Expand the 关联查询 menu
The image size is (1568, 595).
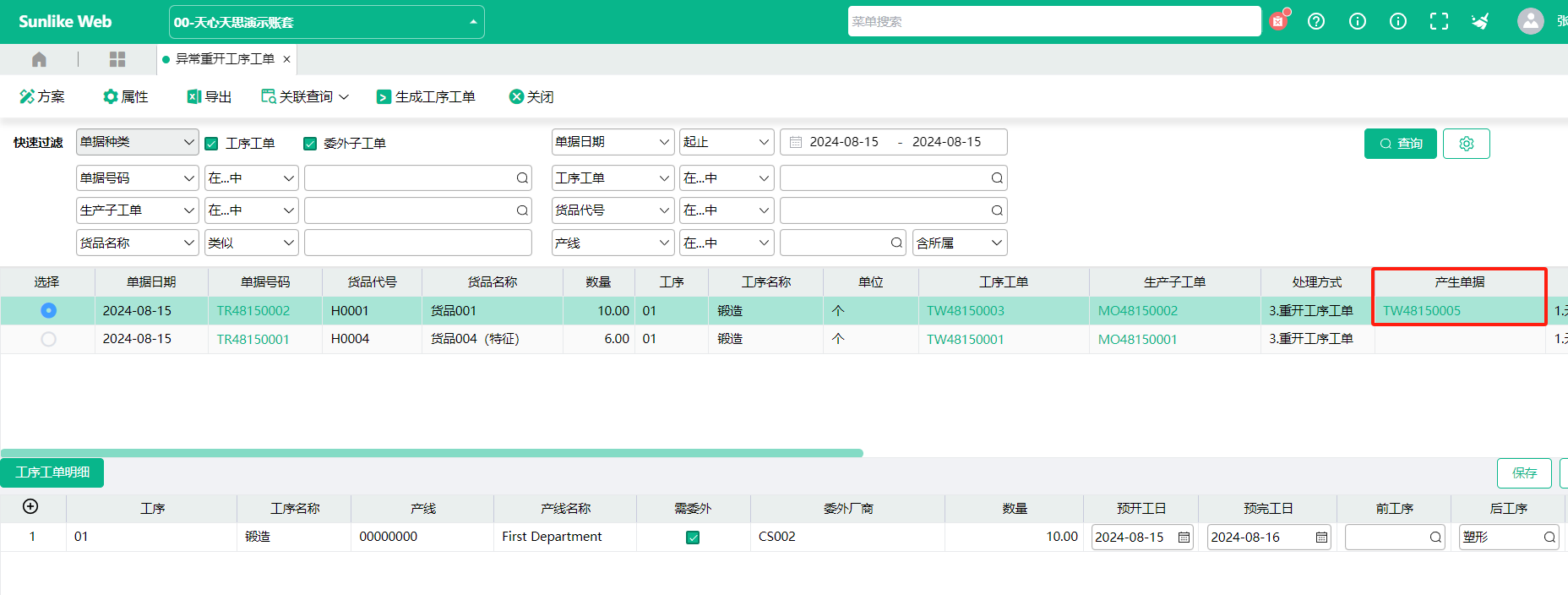point(305,96)
